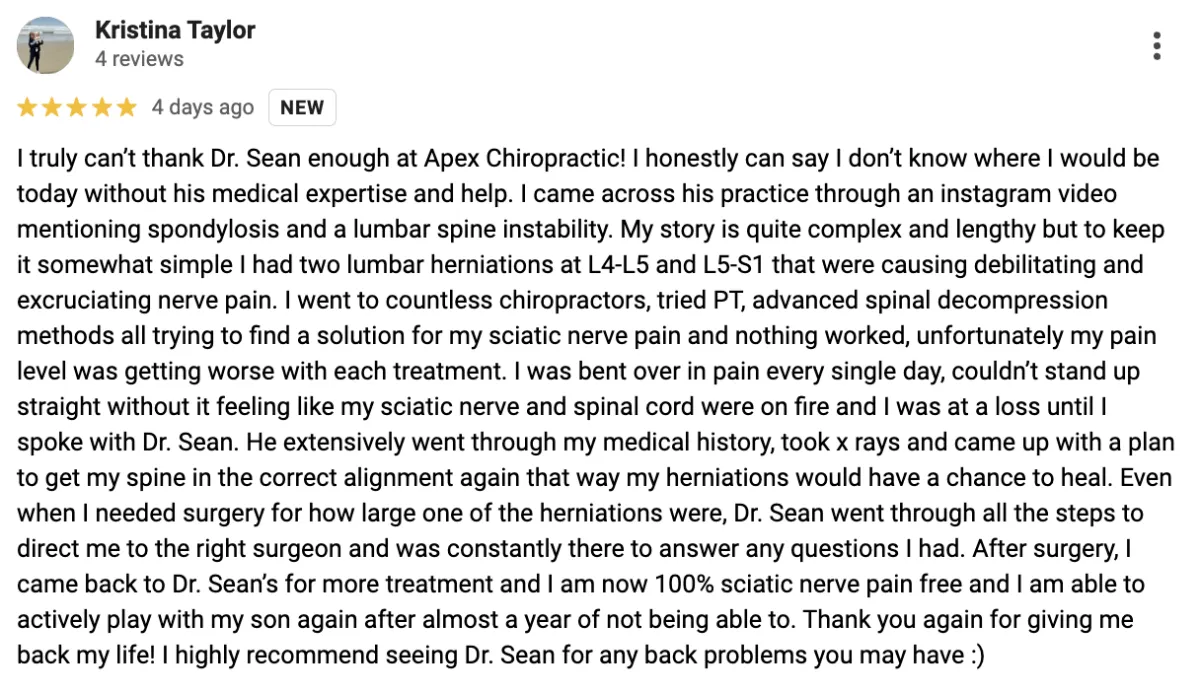Open the three-dot more options menu
This screenshot has width=1200, height=692.
pyautogui.click(x=1157, y=46)
